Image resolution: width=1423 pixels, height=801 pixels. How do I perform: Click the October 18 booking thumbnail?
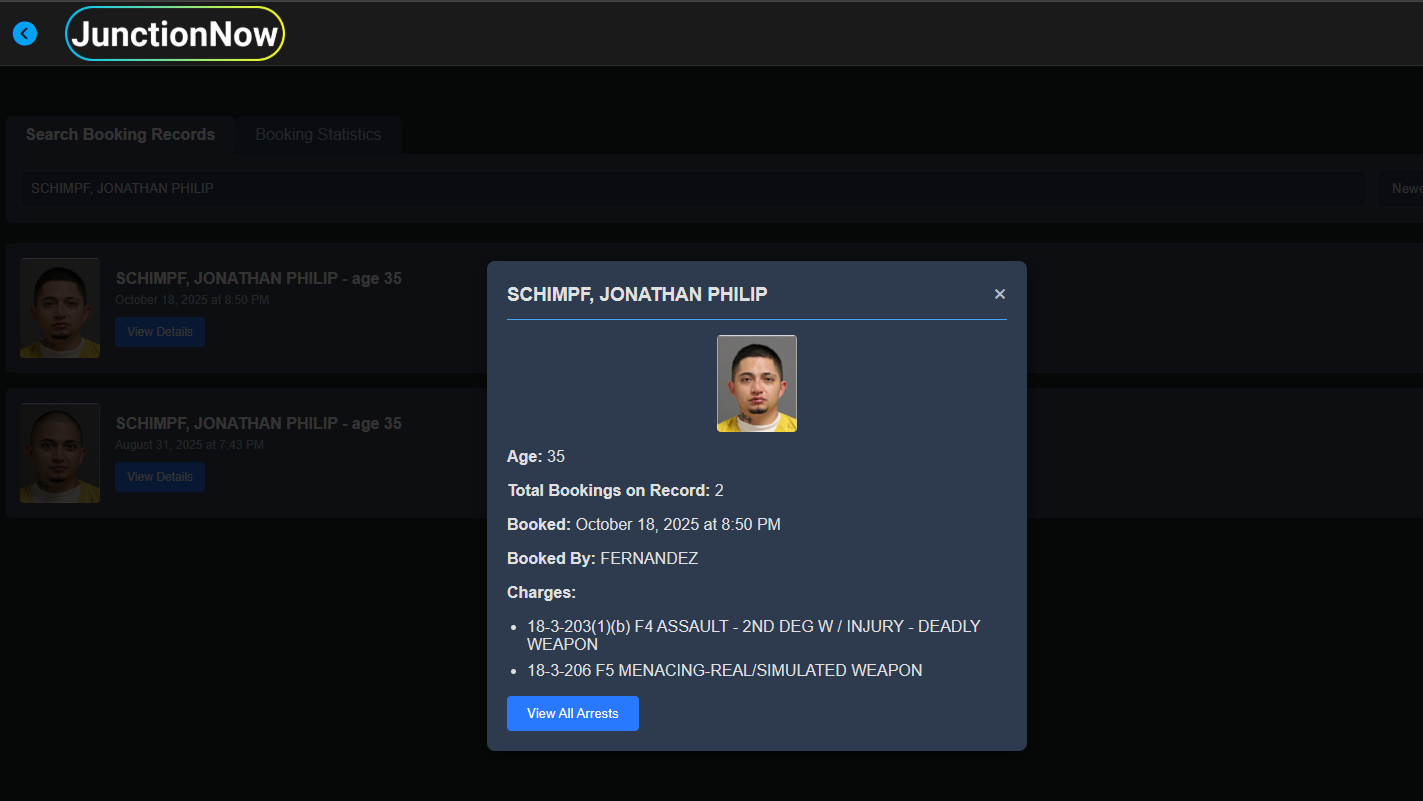(x=60, y=308)
